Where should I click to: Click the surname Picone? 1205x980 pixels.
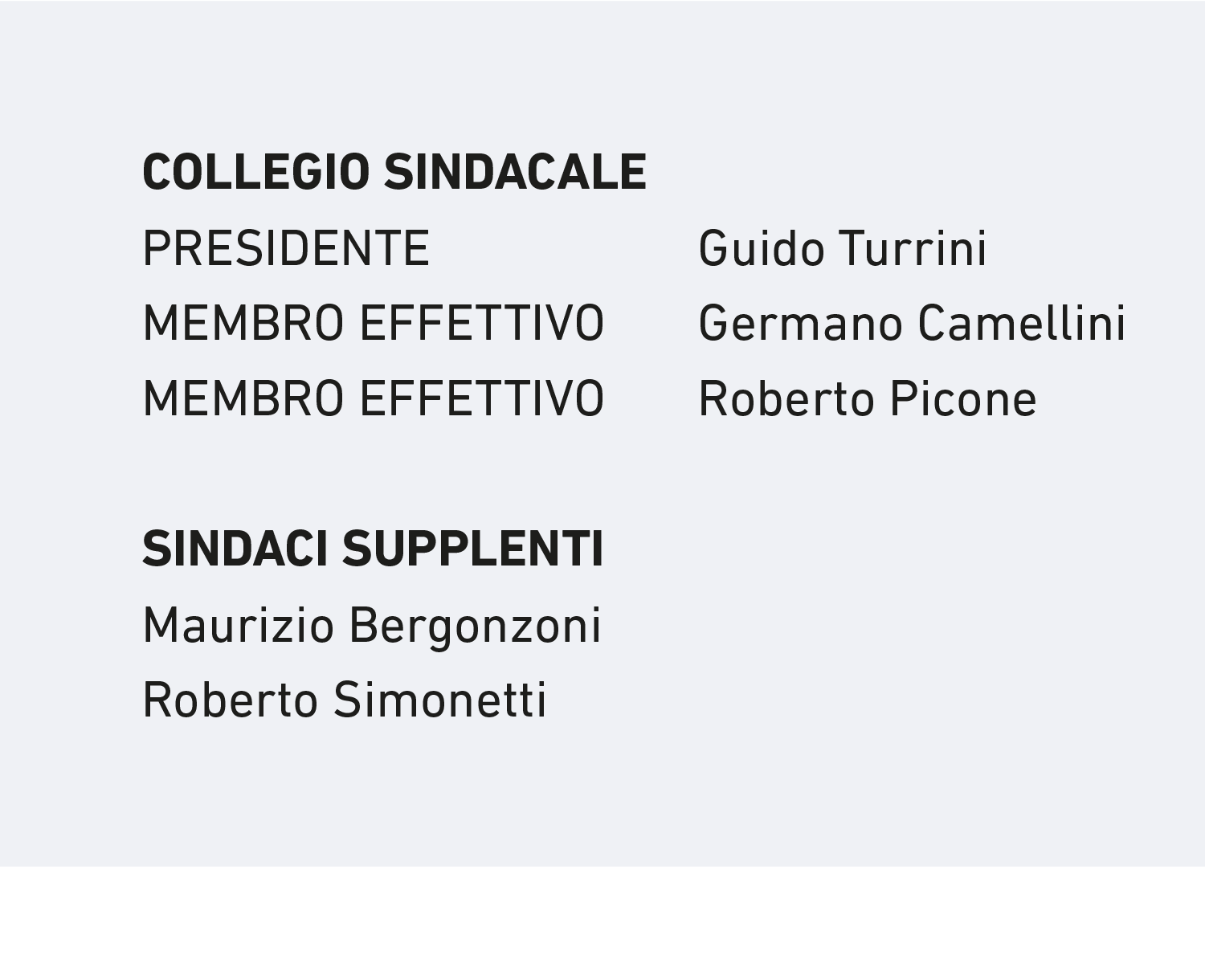(963, 399)
